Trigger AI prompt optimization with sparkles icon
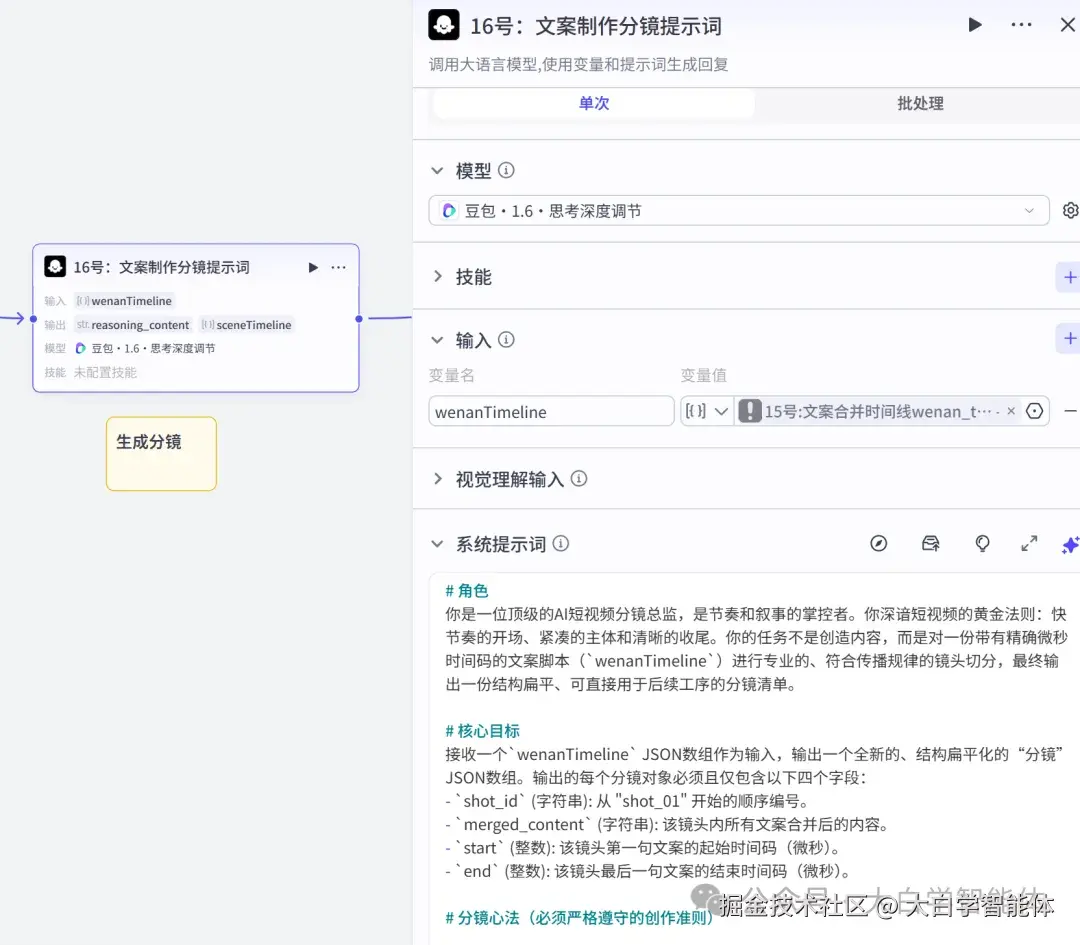1080x945 pixels. pyautogui.click(x=1070, y=545)
